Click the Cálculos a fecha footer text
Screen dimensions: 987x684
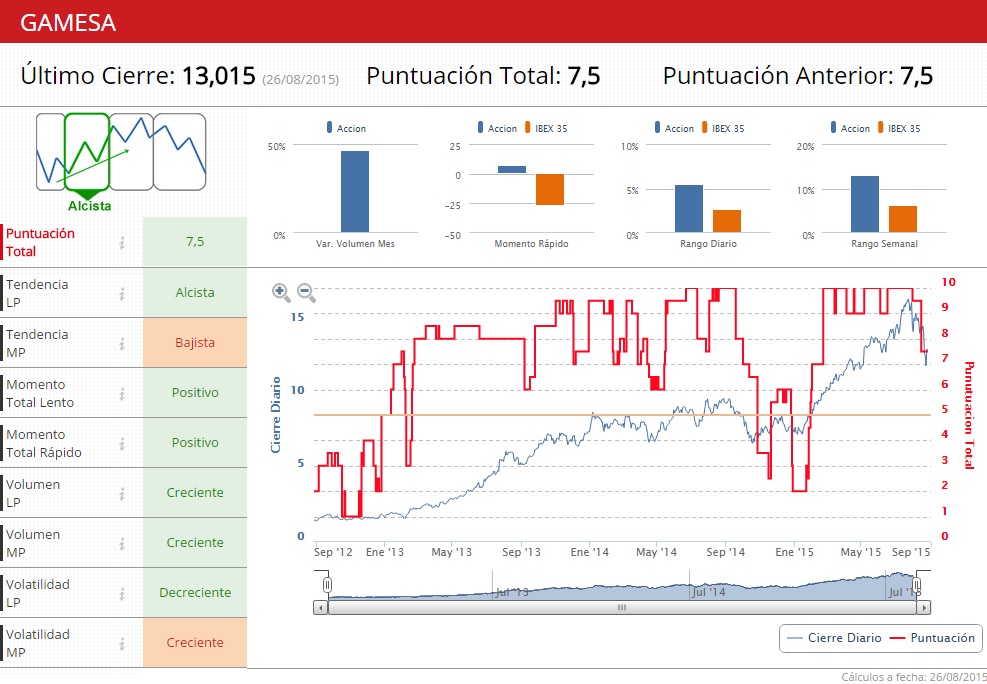click(x=913, y=677)
